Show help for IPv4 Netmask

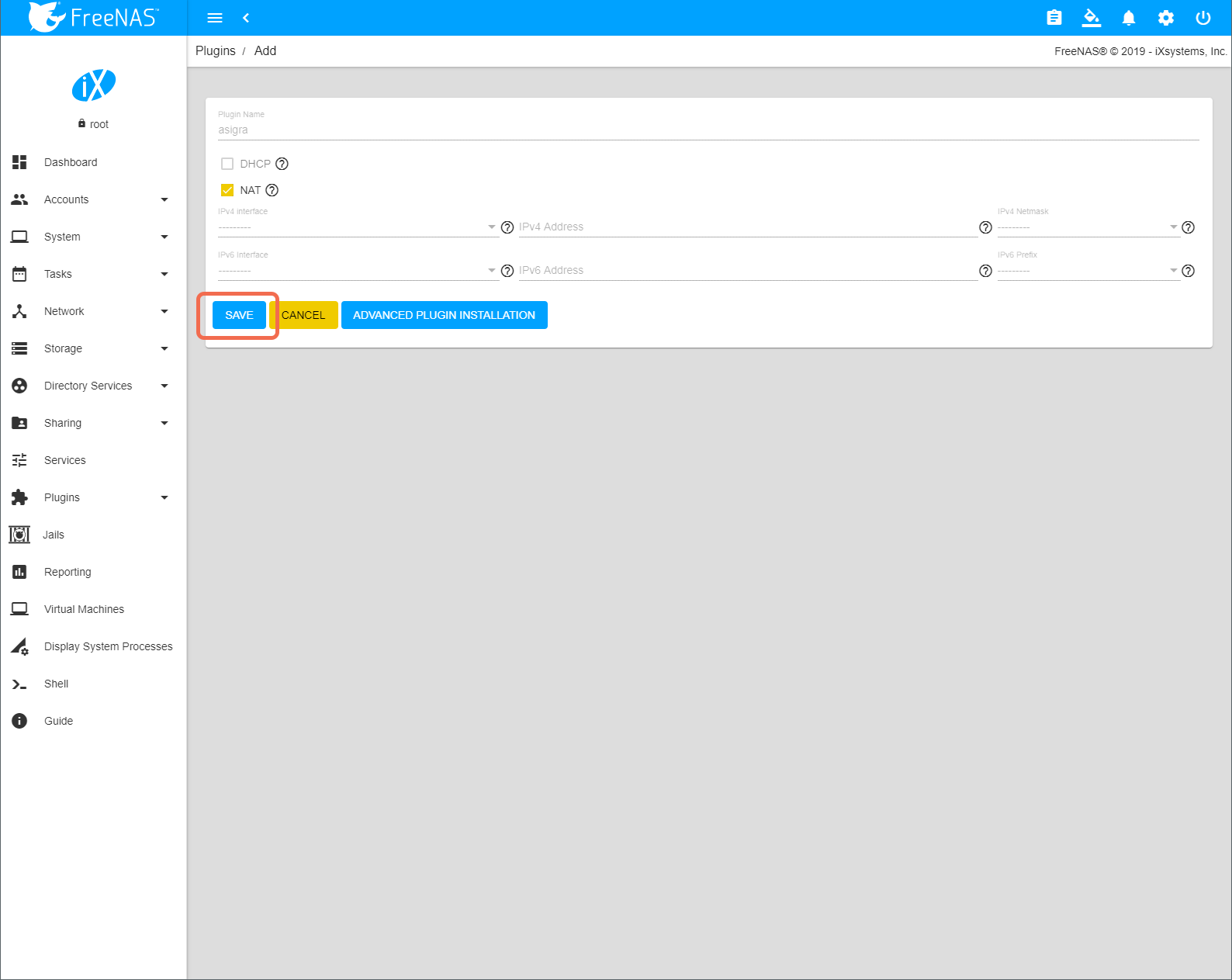pos(1188,227)
